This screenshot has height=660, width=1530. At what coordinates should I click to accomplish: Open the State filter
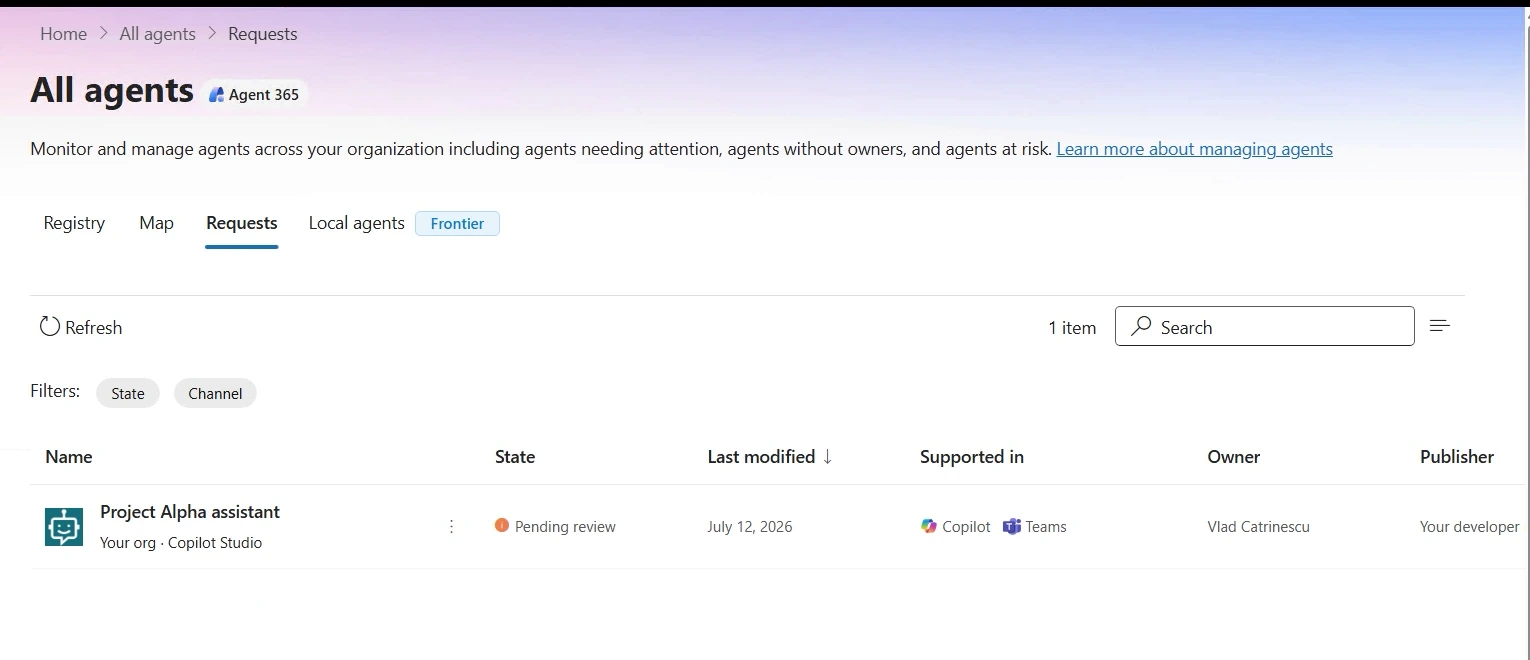128,393
